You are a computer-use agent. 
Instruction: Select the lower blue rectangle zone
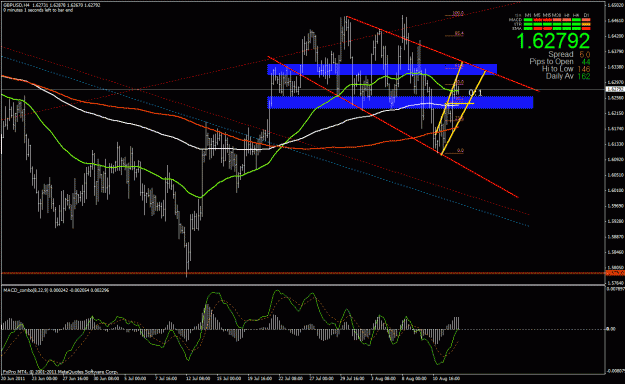pyautogui.click(x=400, y=102)
